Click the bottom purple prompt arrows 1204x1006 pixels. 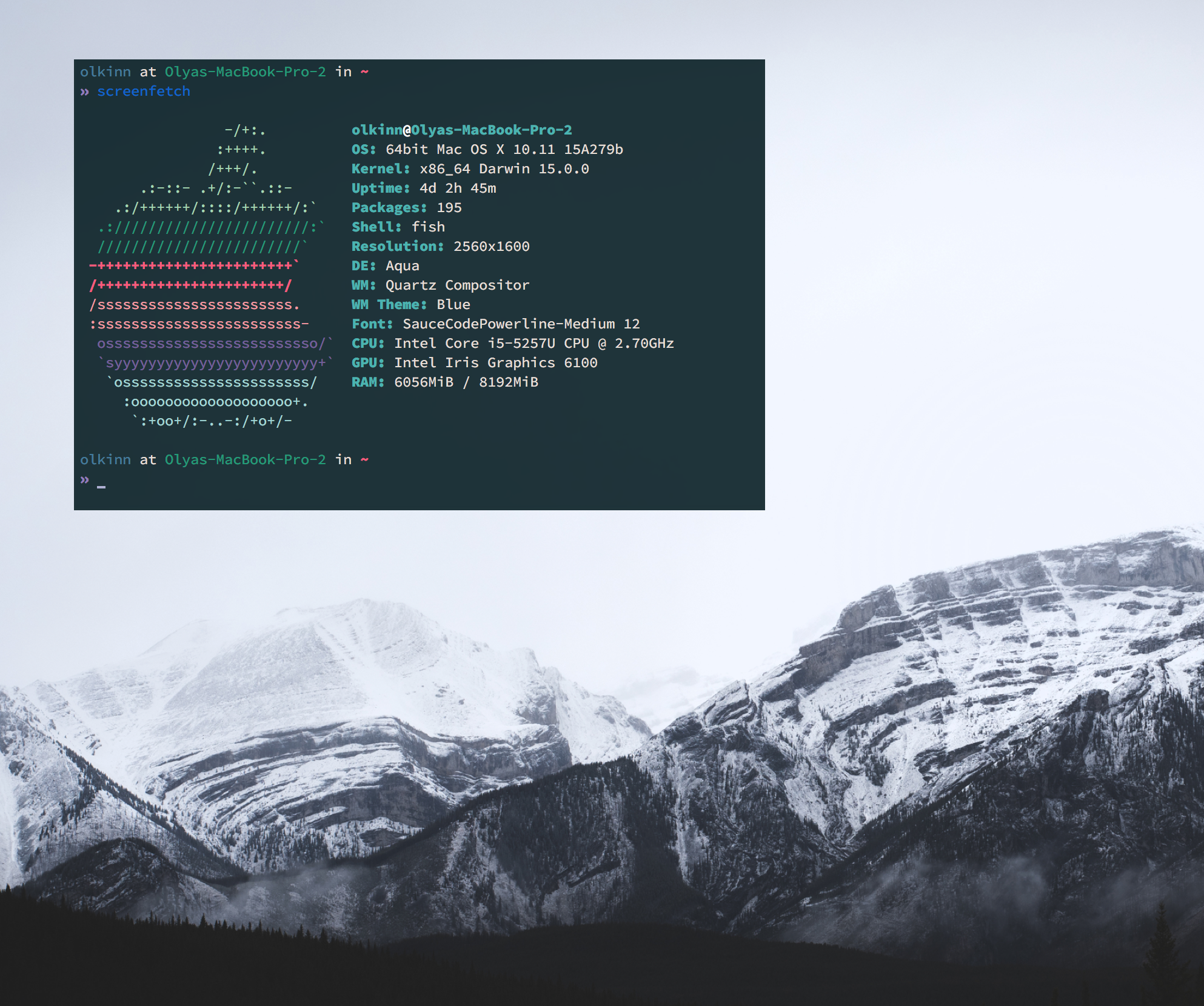(85, 479)
